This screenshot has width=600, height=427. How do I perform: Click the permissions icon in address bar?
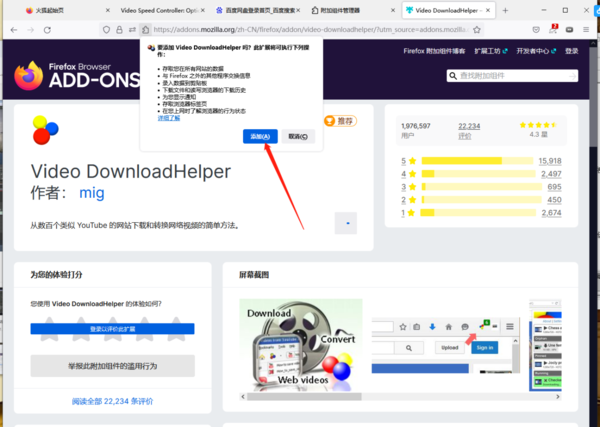132,29
